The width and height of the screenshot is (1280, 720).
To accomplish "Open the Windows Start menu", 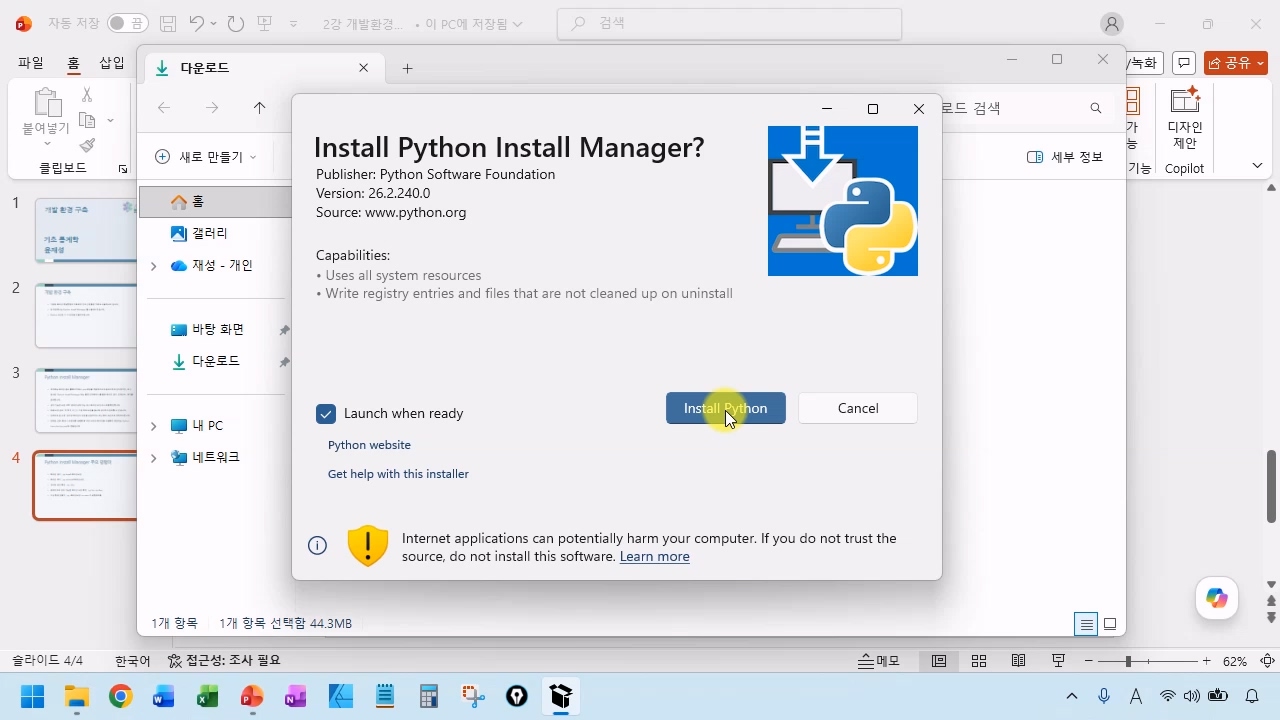I will coord(32,696).
